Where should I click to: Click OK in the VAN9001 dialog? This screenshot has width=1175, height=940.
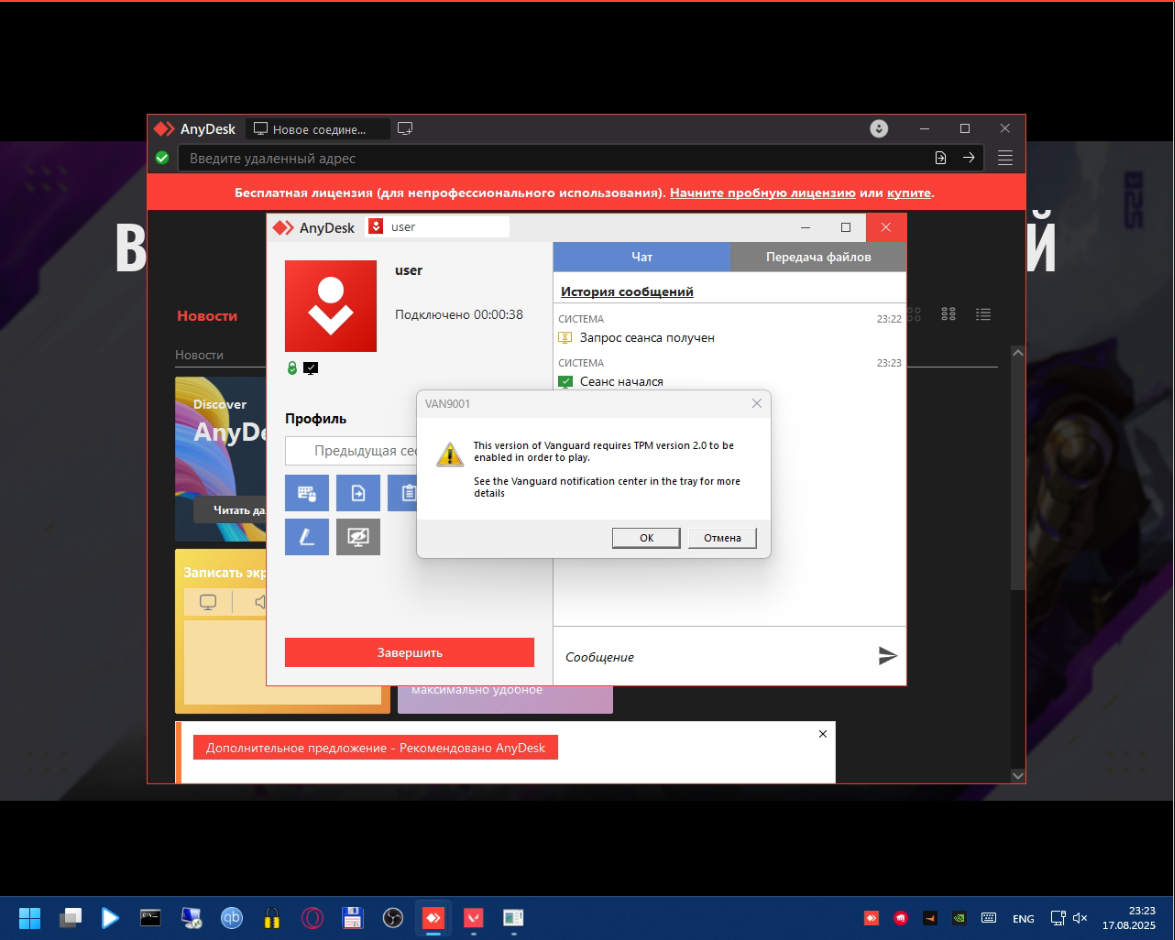(646, 537)
